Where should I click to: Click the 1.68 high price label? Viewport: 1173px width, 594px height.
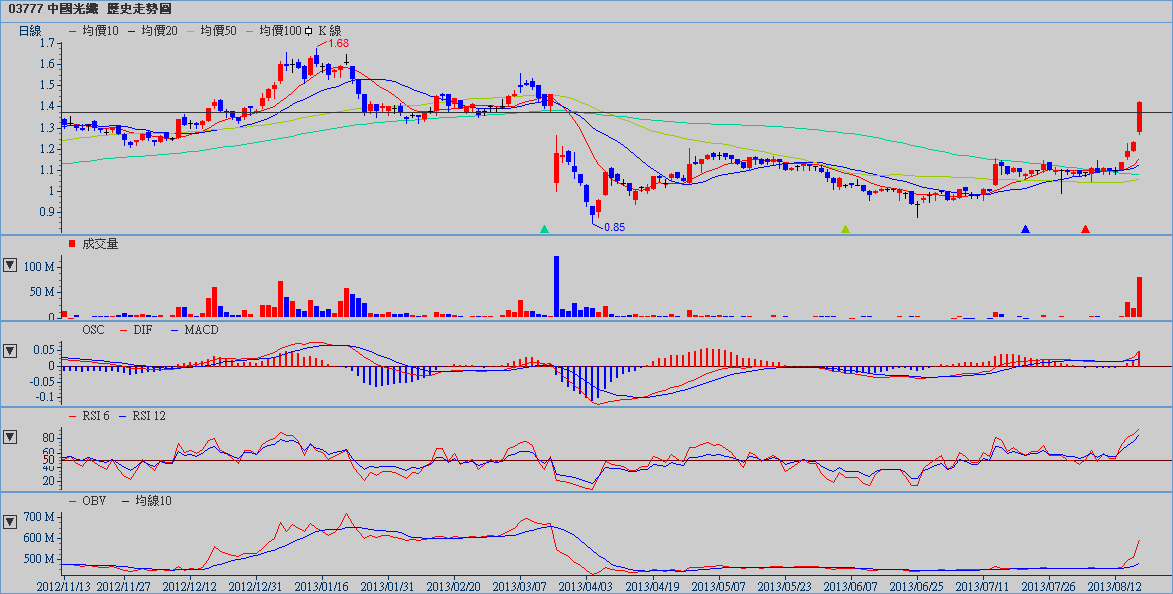(338, 44)
